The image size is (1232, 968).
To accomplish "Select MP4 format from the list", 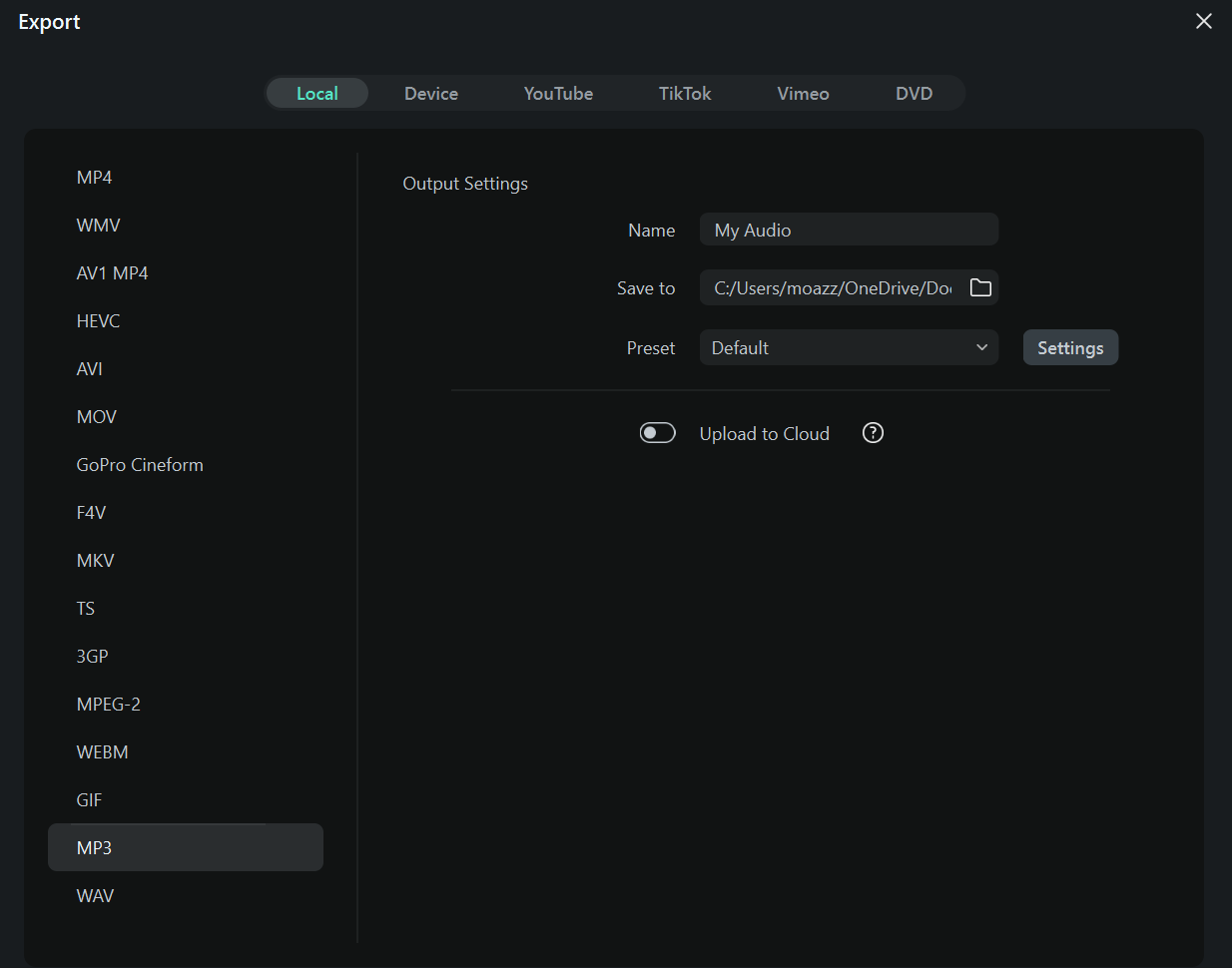I will (95, 178).
